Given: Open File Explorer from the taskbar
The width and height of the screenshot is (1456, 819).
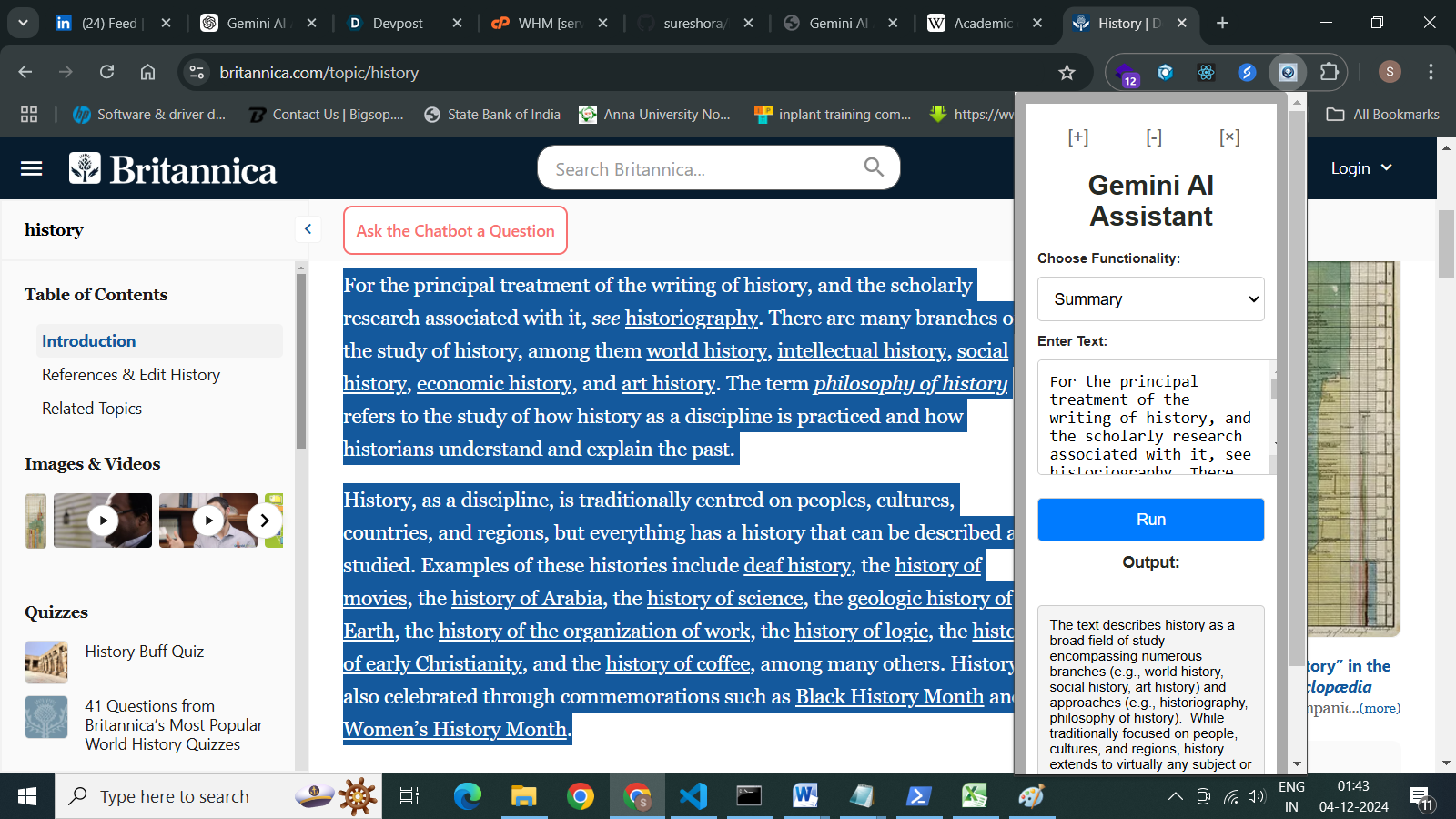Looking at the screenshot, I should pyautogui.click(x=523, y=796).
